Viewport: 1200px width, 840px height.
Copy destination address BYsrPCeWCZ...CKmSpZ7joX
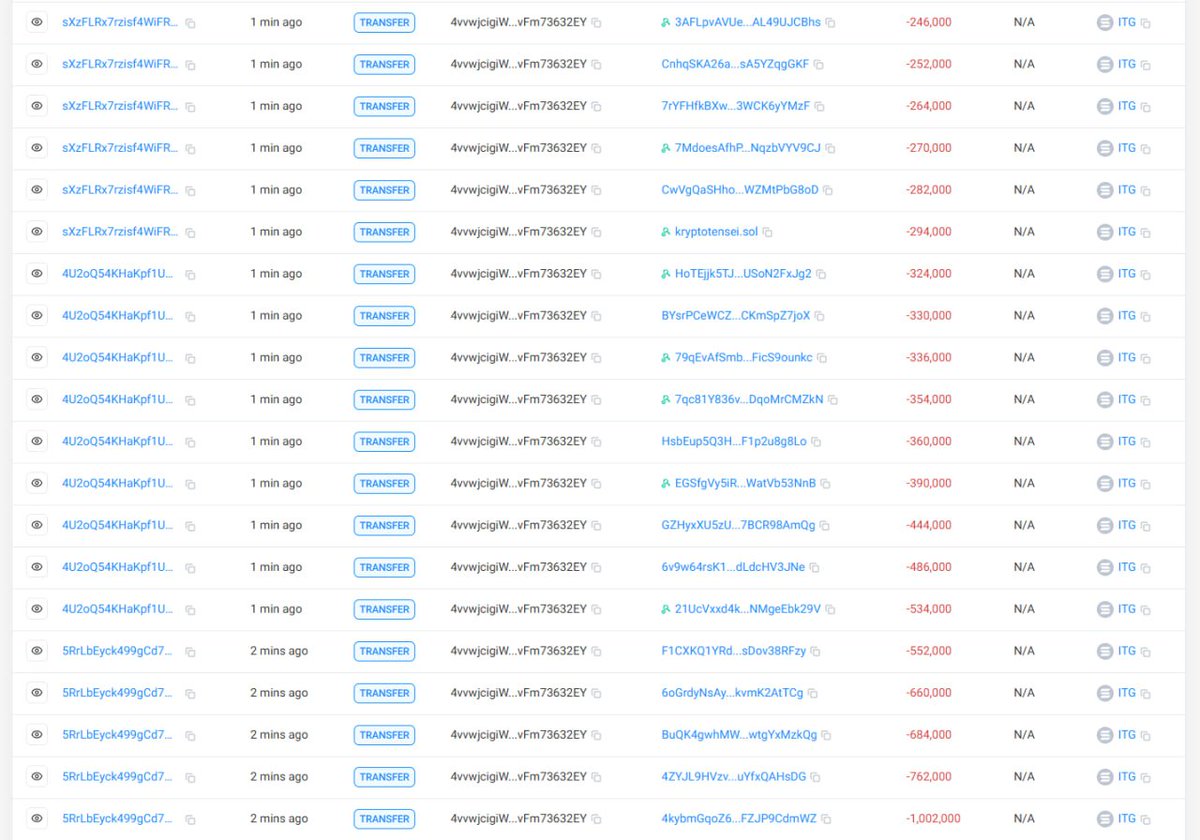tap(820, 317)
